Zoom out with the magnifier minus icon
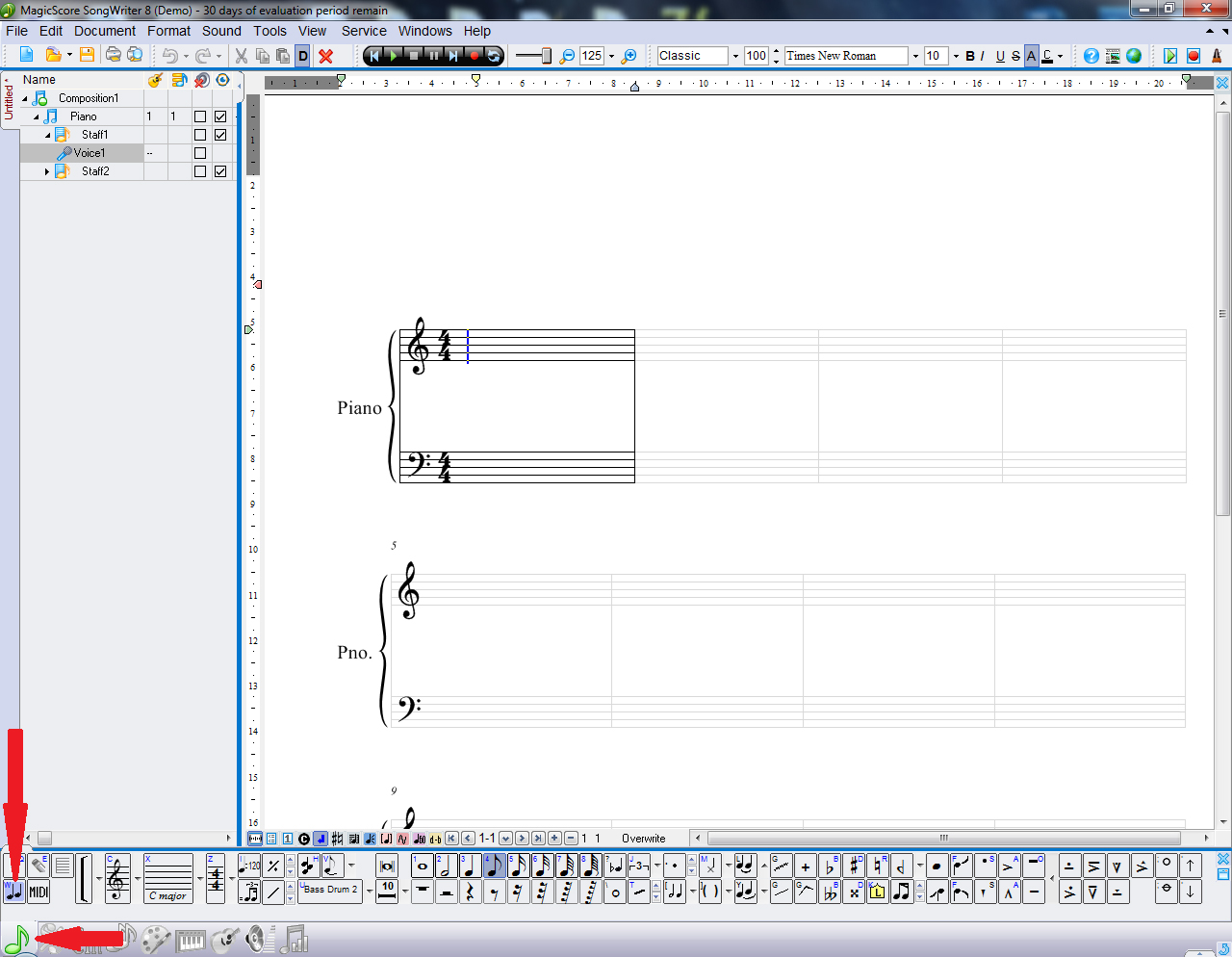The image size is (1232, 957). click(567, 56)
